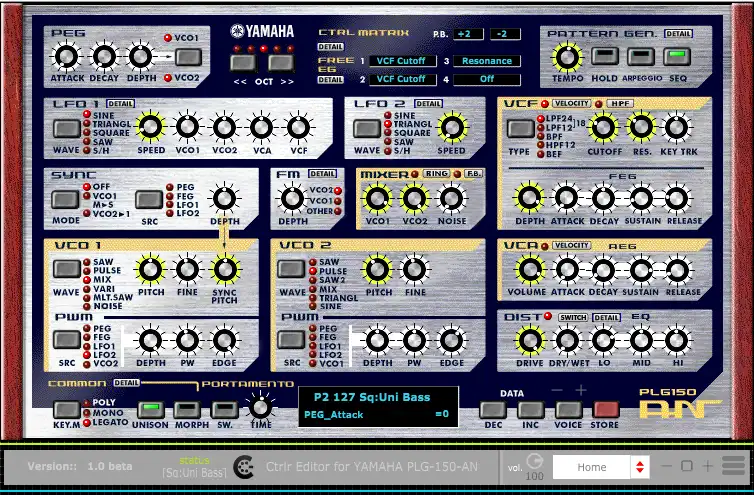Click the LFO 2 Speed knob
The width and height of the screenshot is (754, 495).
452,127
